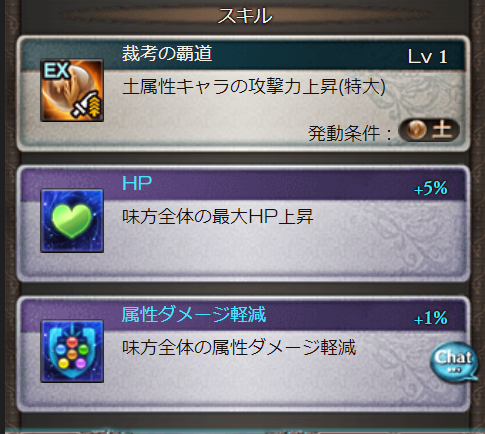Open the 裁考の覇道 skill panel
Screen dimensions: 485x434
pos(243,94)
